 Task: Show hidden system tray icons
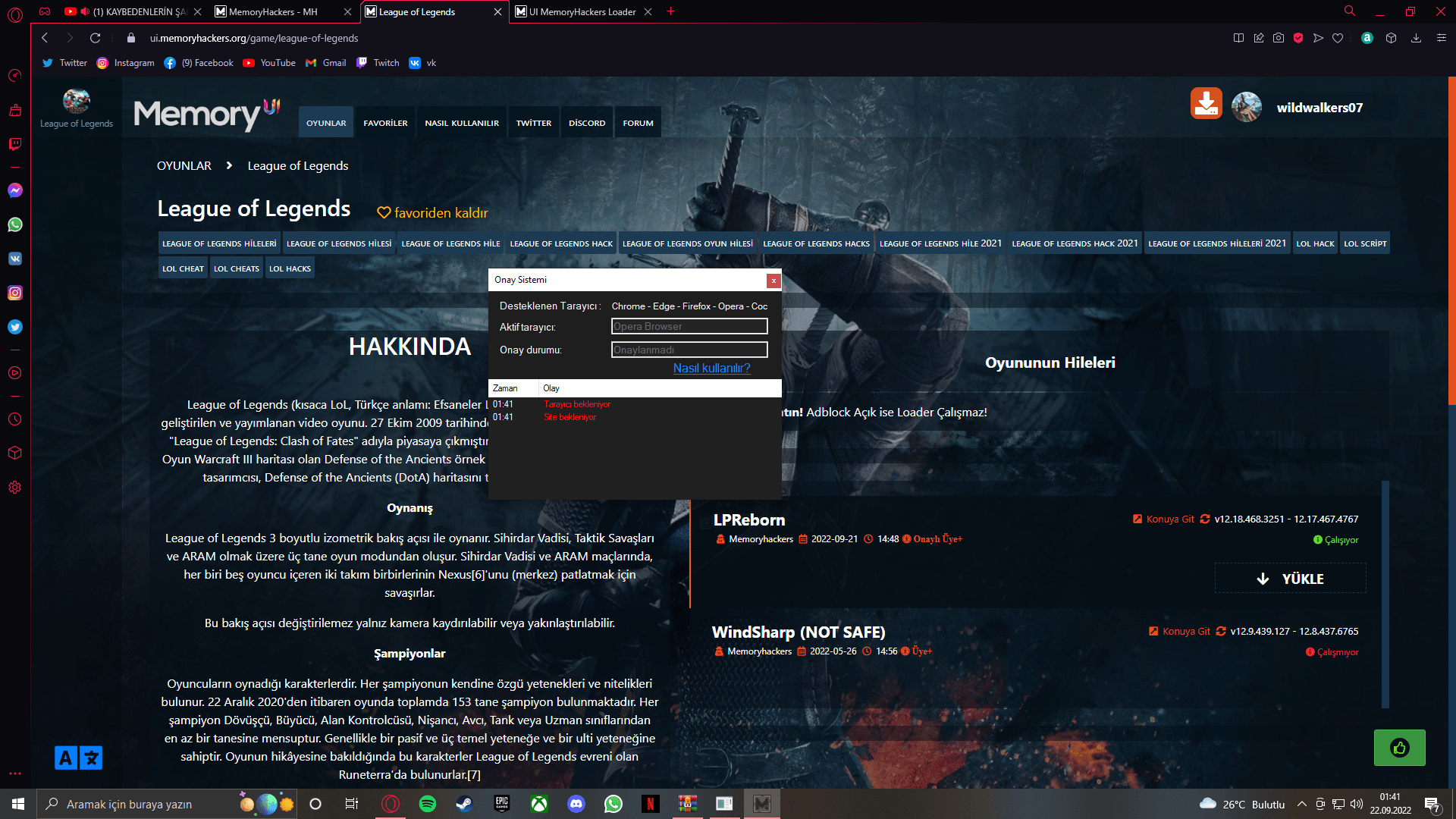pyautogui.click(x=1302, y=804)
